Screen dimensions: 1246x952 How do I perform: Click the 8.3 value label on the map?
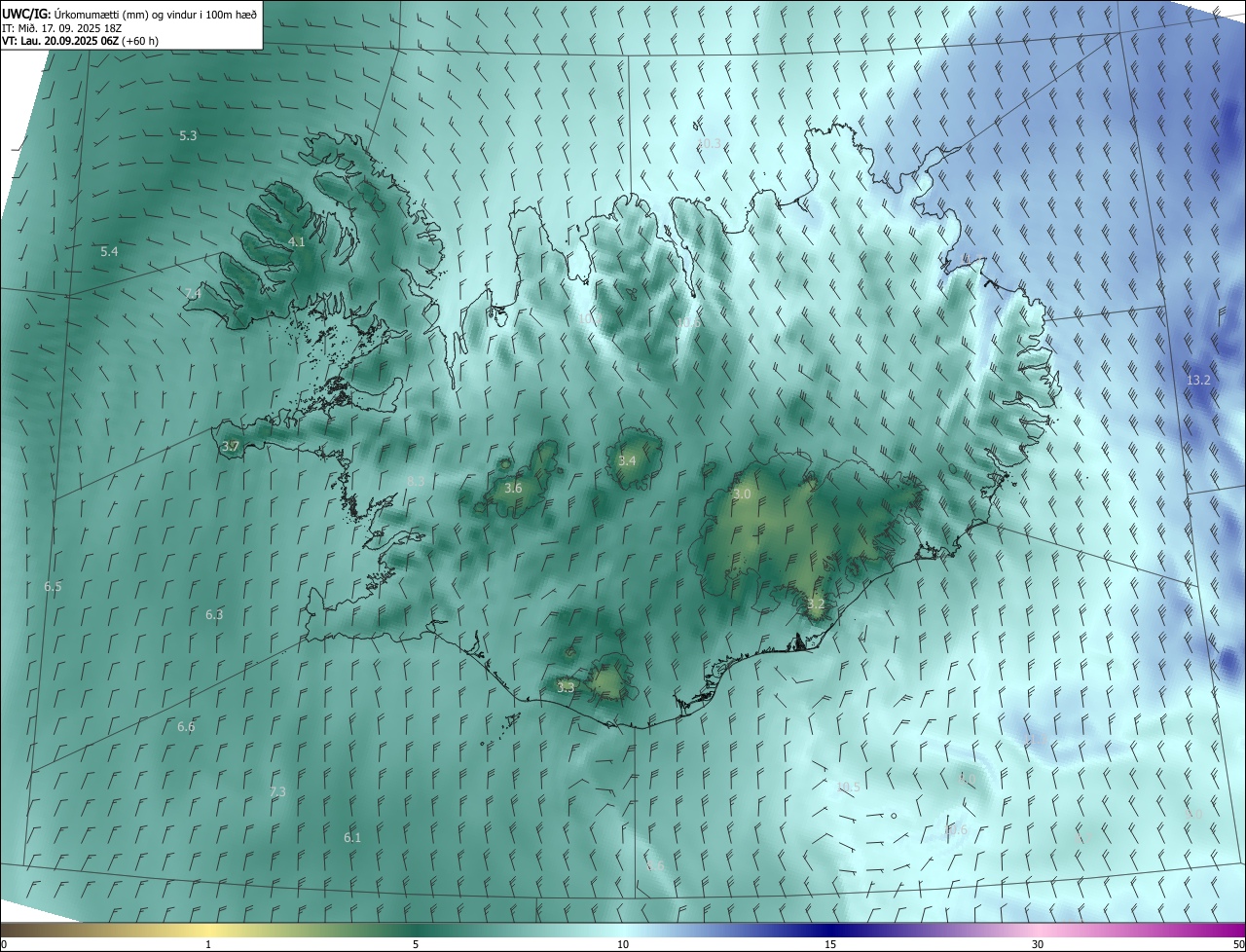(416, 481)
